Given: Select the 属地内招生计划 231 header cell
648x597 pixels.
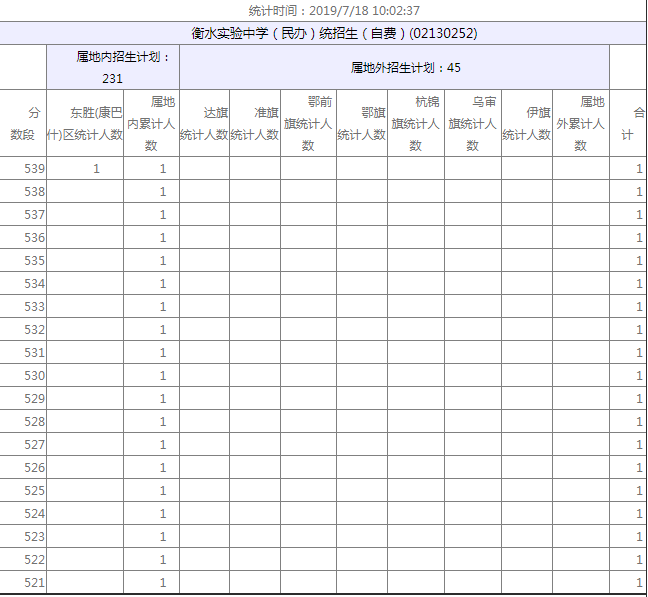Looking at the screenshot, I should tap(112, 67).
